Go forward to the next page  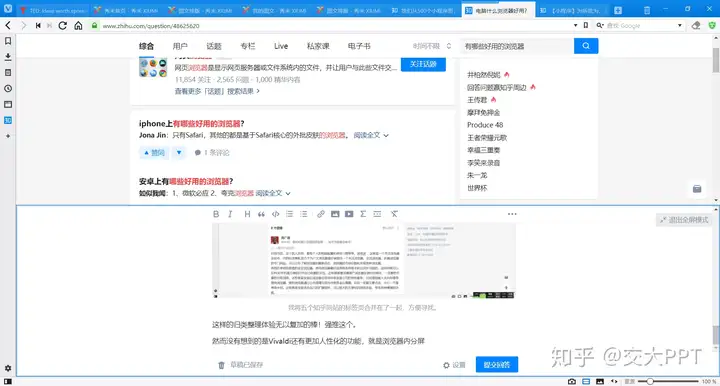[23, 26]
